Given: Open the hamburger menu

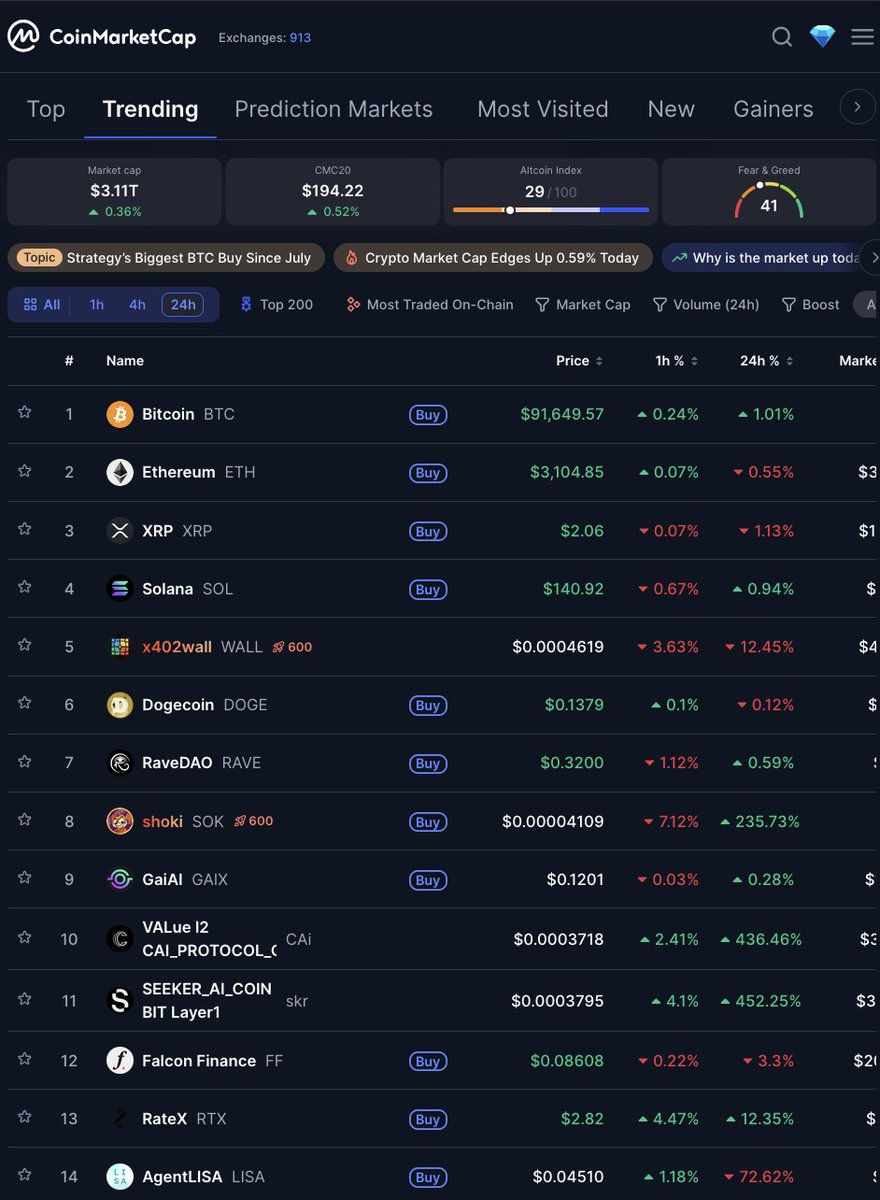Looking at the screenshot, I should 862,36.
